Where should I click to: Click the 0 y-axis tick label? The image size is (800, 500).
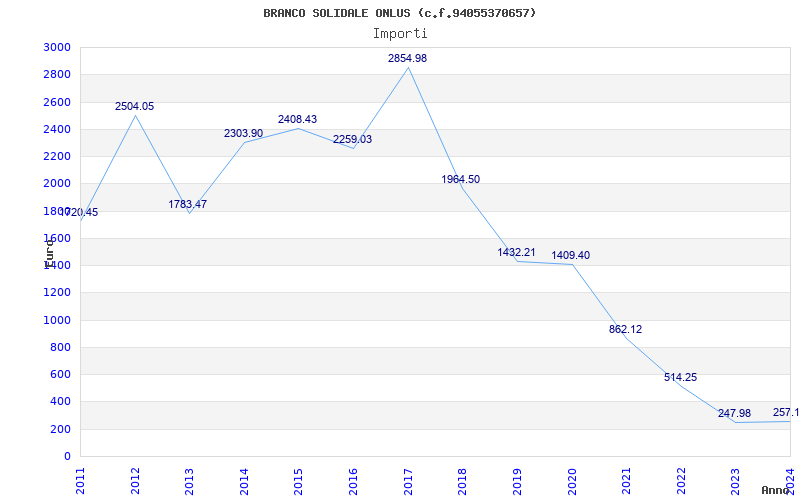click(x=67, y=456)
